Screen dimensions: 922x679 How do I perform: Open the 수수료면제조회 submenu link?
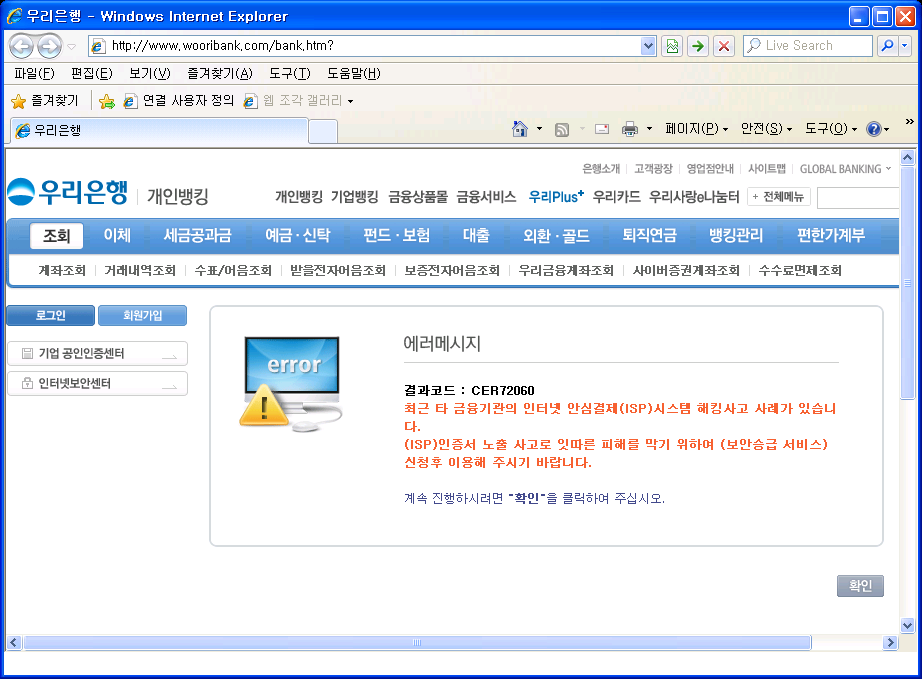(800, 270)
